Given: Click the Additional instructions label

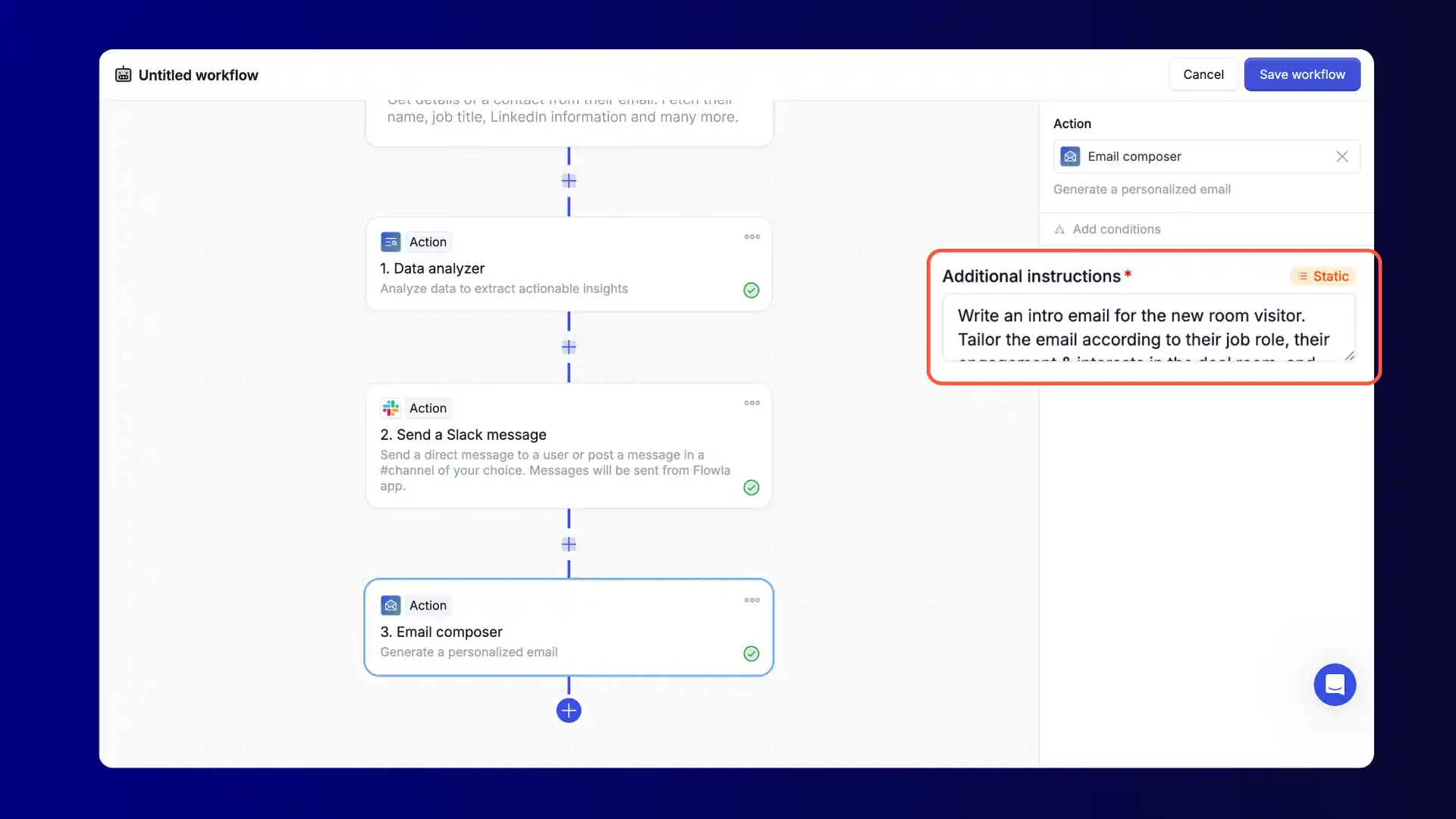Looking at the screenshot, I should (1031, 276).
